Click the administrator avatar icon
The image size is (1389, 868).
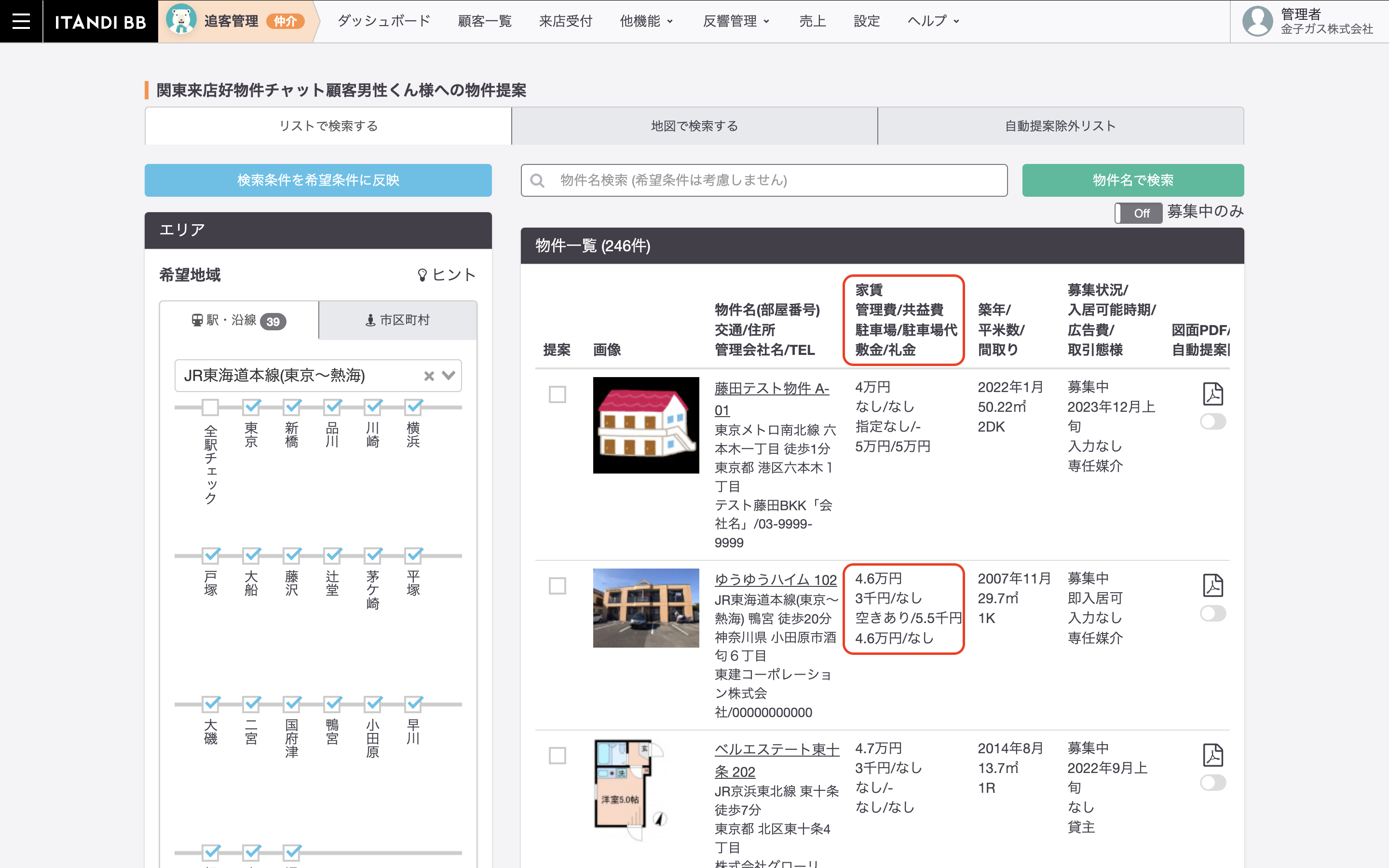point(1257,21)
